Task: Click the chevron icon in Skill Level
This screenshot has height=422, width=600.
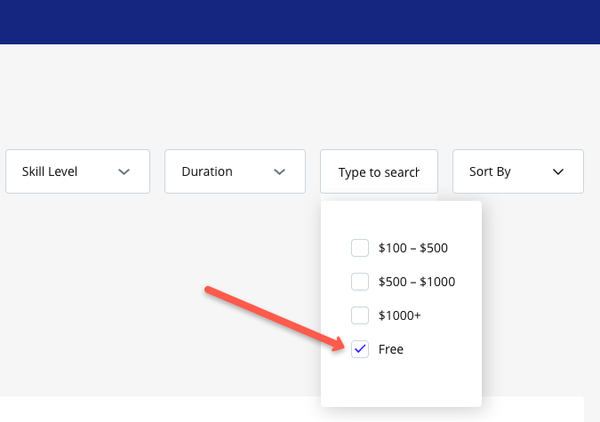Action: tap(124, 172)
